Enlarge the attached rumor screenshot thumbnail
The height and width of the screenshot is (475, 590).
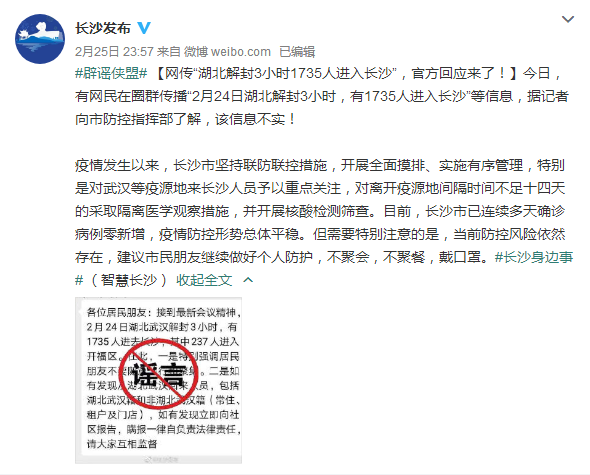point(158,381)
